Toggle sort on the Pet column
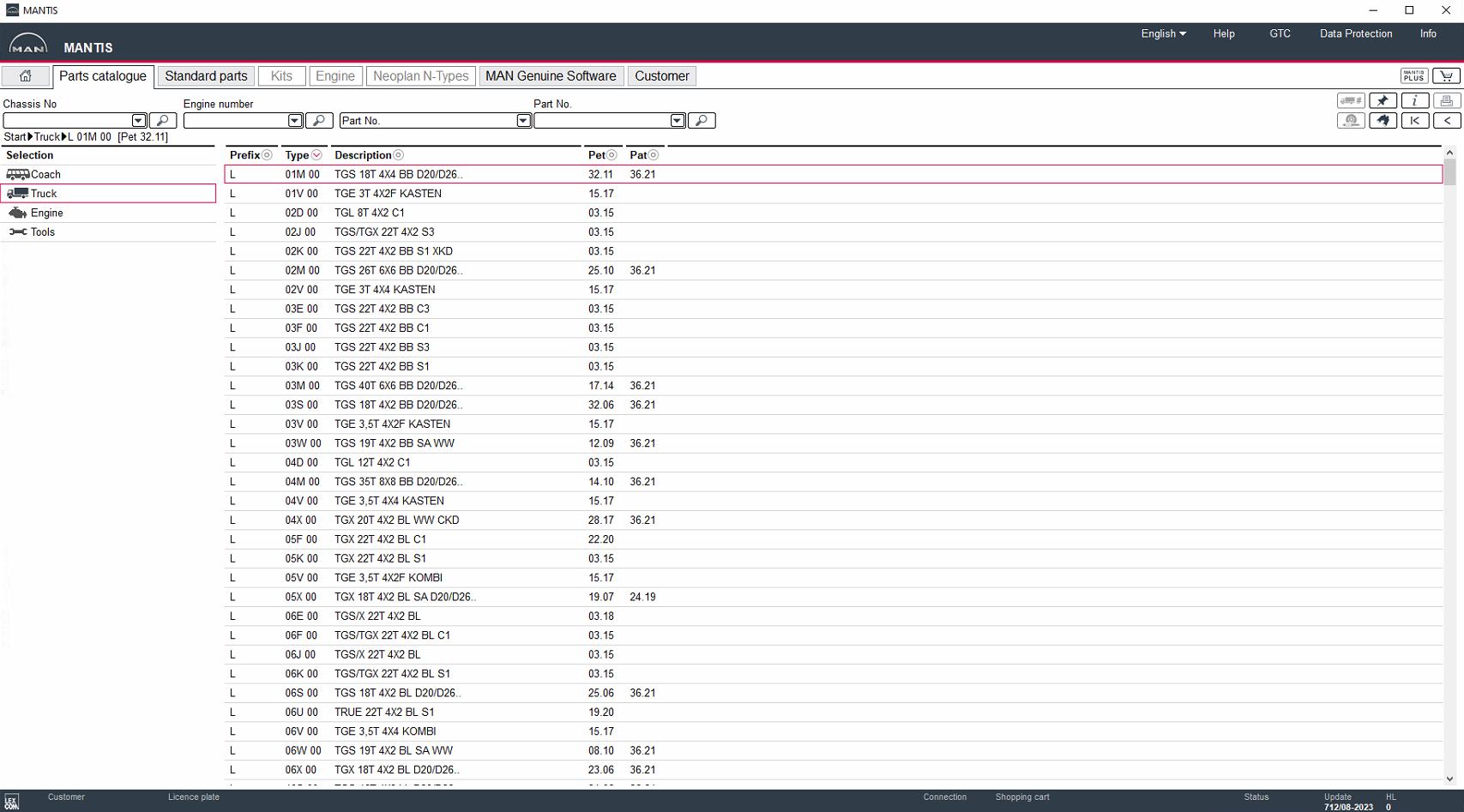 612,155
